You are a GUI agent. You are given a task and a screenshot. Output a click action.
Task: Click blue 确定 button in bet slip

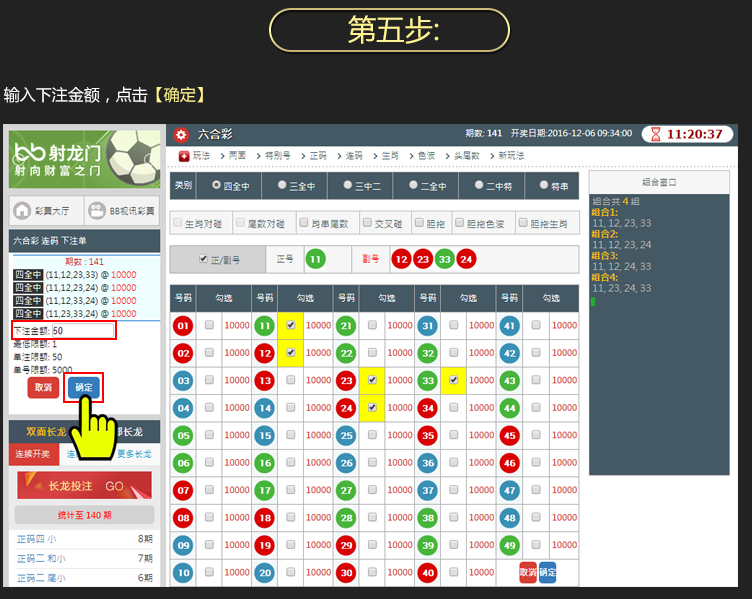pos(83,388)
